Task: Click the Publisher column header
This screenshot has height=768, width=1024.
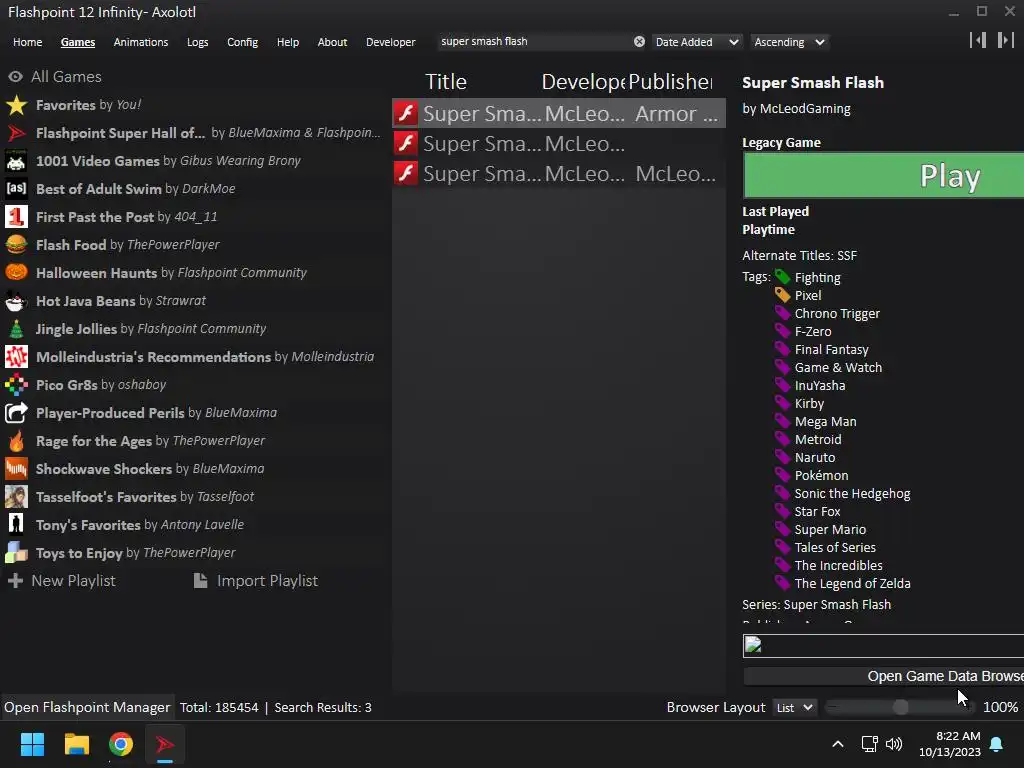Action: tap(671, 82)
